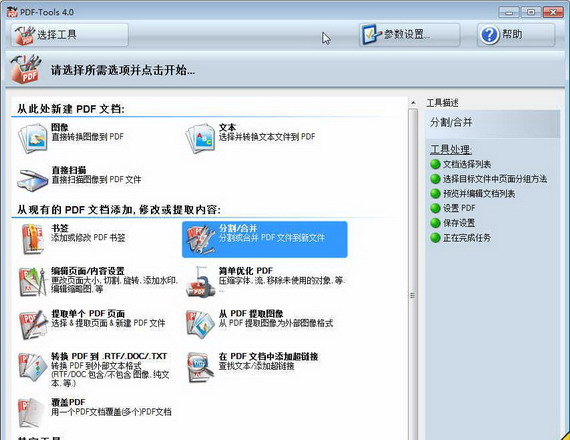Launch the 直接扫描 scanner tool icon

coord(32,180)
